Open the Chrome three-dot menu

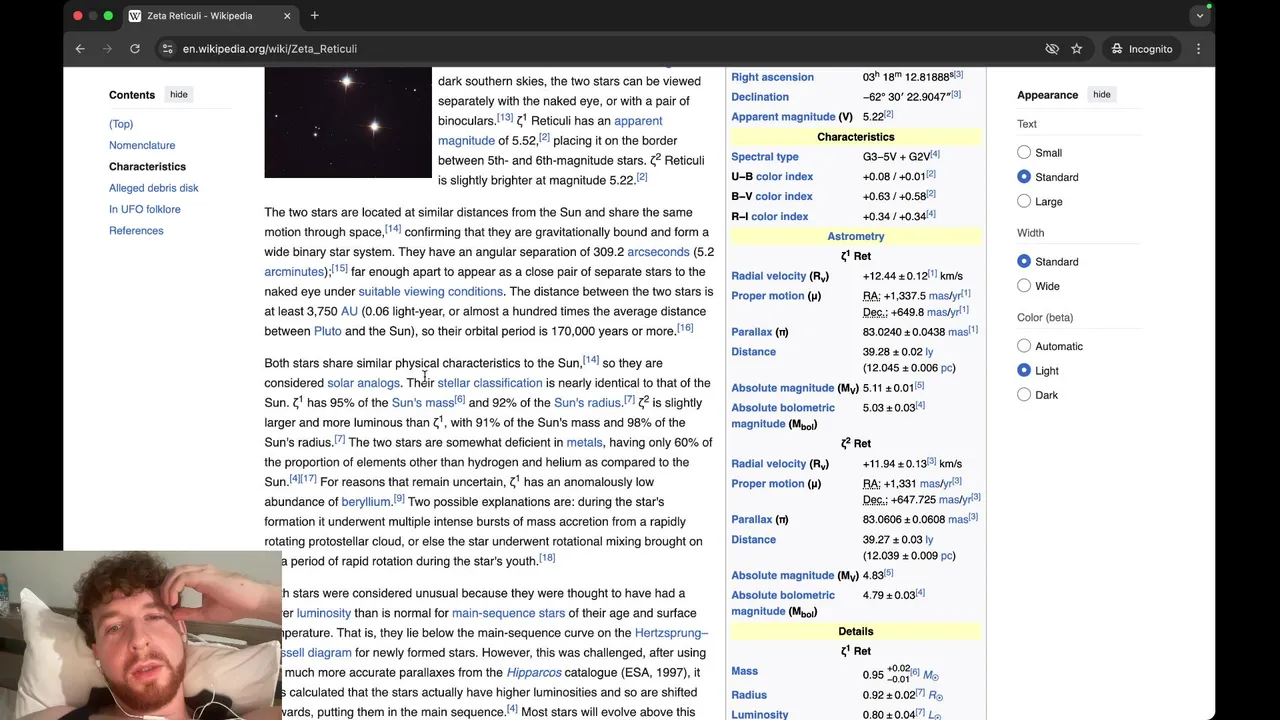click(1198, 48)
